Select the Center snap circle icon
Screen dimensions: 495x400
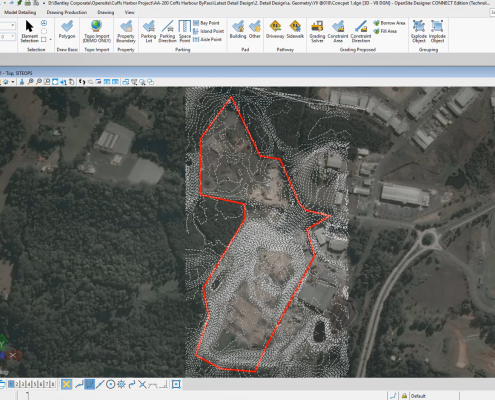(110, 384)
